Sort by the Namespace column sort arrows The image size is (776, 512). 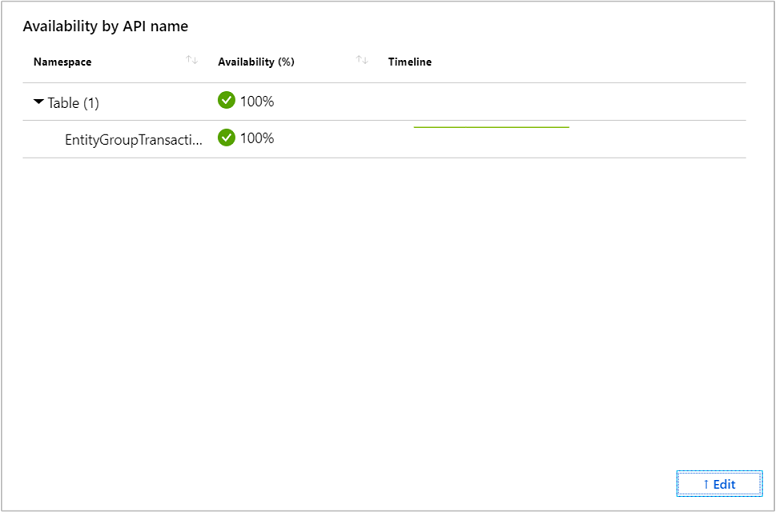(x=191, y=62)
